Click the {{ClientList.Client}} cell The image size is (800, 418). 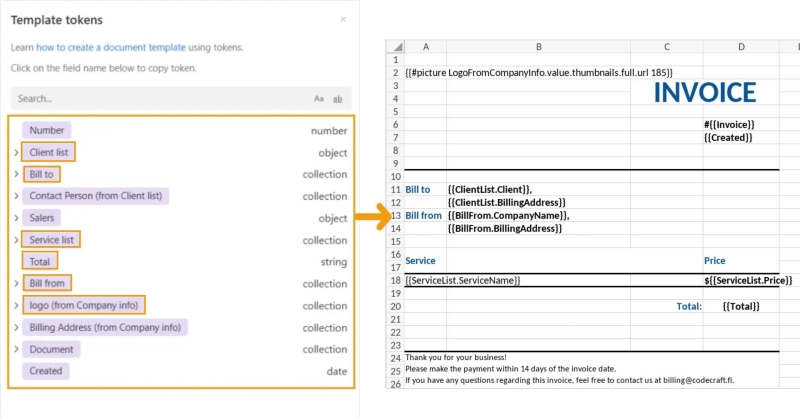(538, 189)
